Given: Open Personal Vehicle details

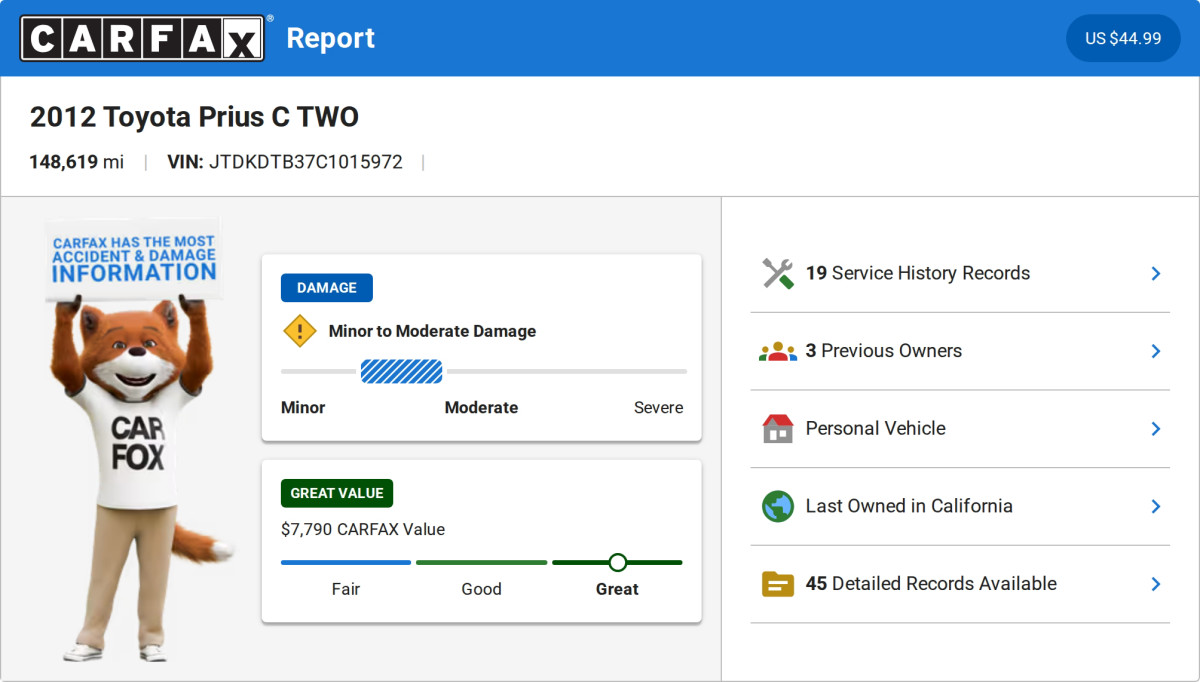Looking at the screenshot, I should pyautogui.click(x=960, y=429).
